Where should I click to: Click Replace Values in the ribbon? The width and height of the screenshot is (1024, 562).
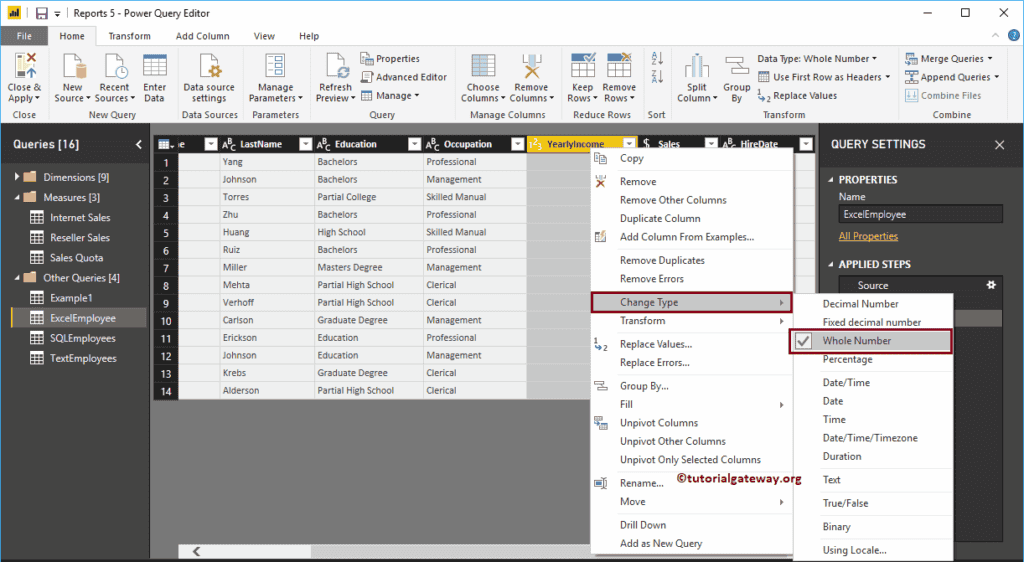(x=797, y=96)
